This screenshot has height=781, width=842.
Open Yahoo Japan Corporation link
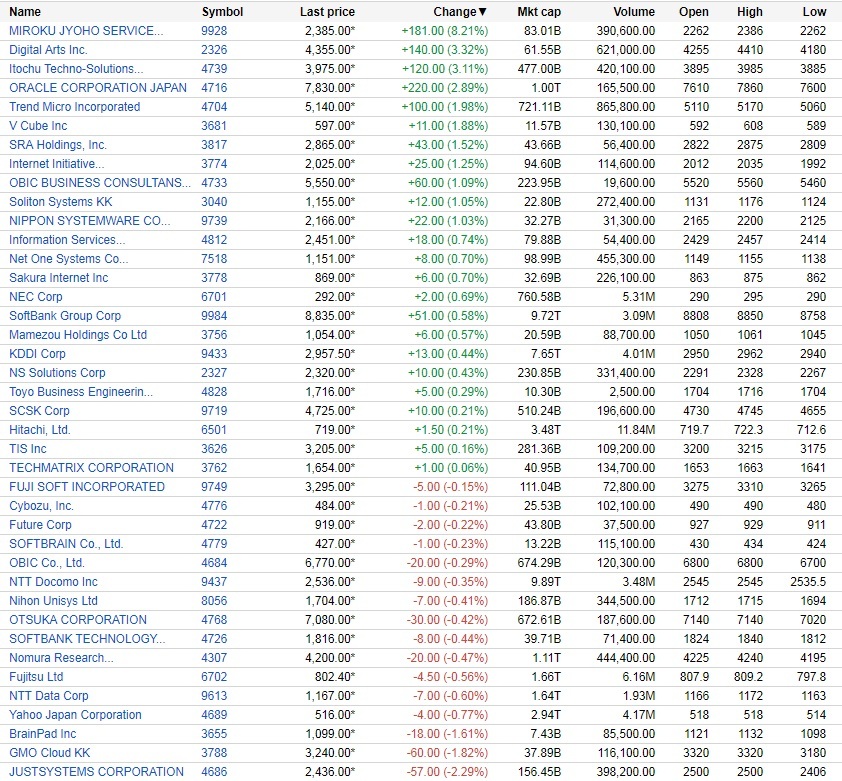[75, 715]
